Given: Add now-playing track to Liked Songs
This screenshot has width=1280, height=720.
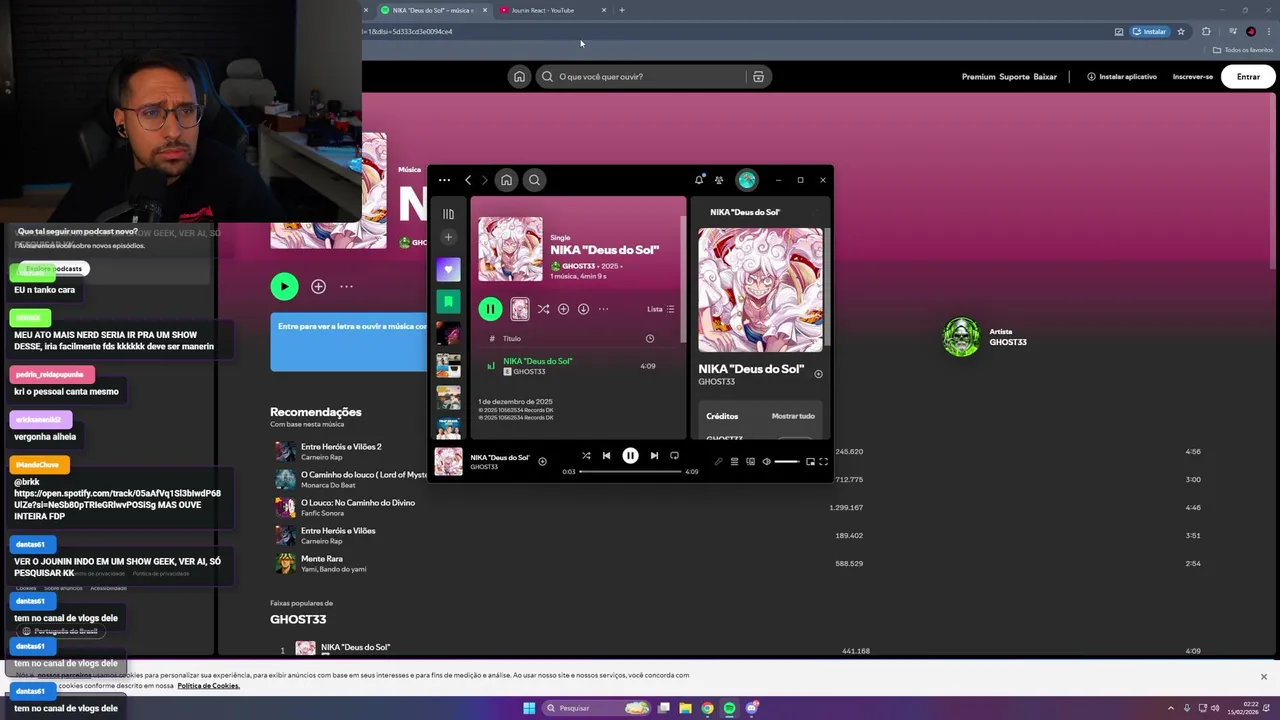Looking at the screenshot, I should [542, 461].
